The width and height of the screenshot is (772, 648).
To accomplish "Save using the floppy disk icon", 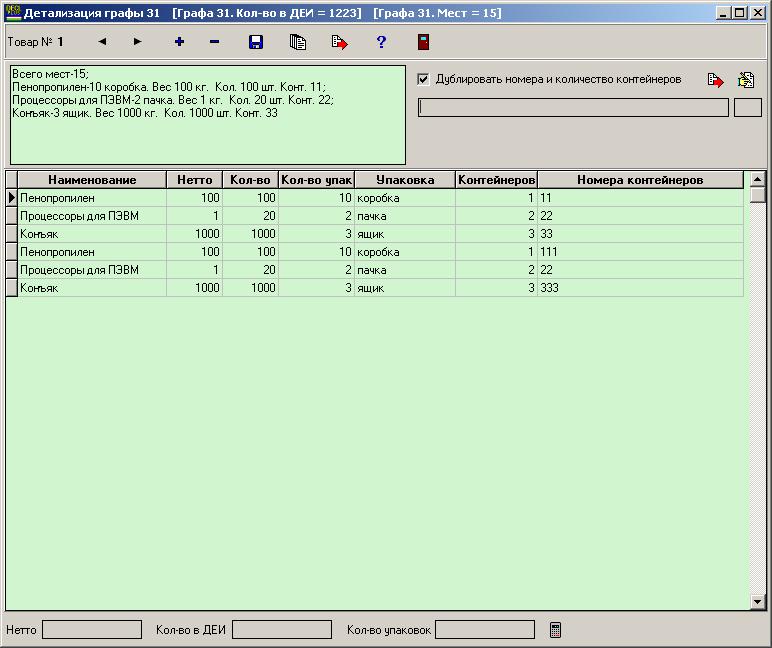I will (256, 42).
